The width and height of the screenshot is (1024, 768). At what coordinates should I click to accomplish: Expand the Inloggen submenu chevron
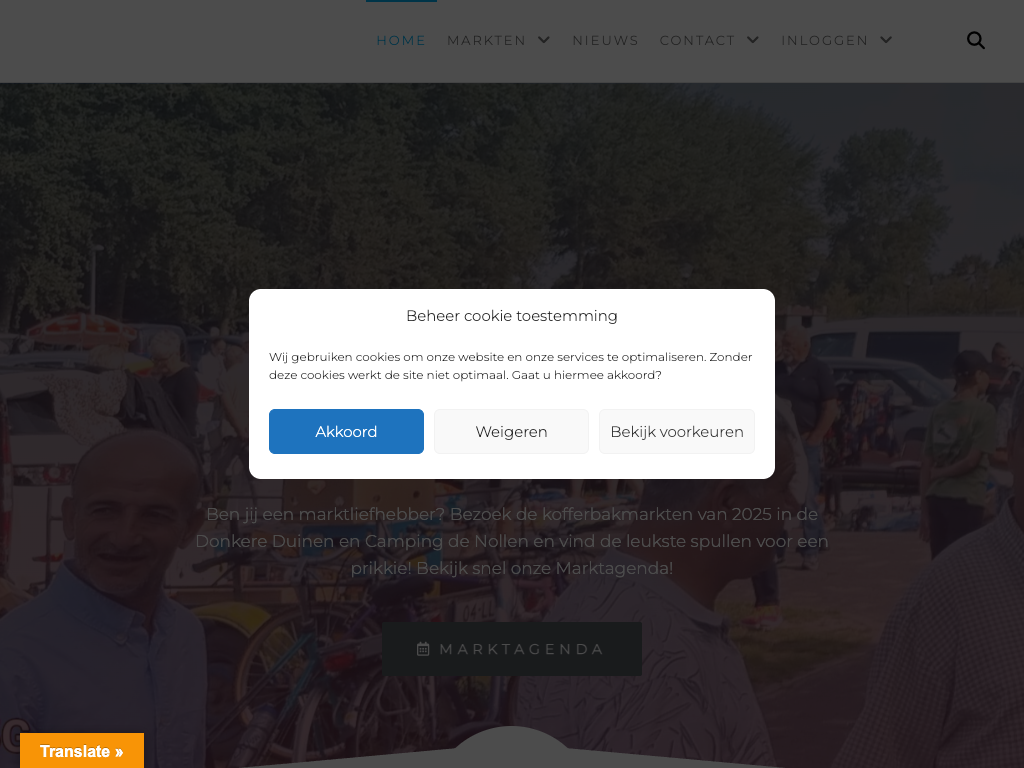[886, 40]
